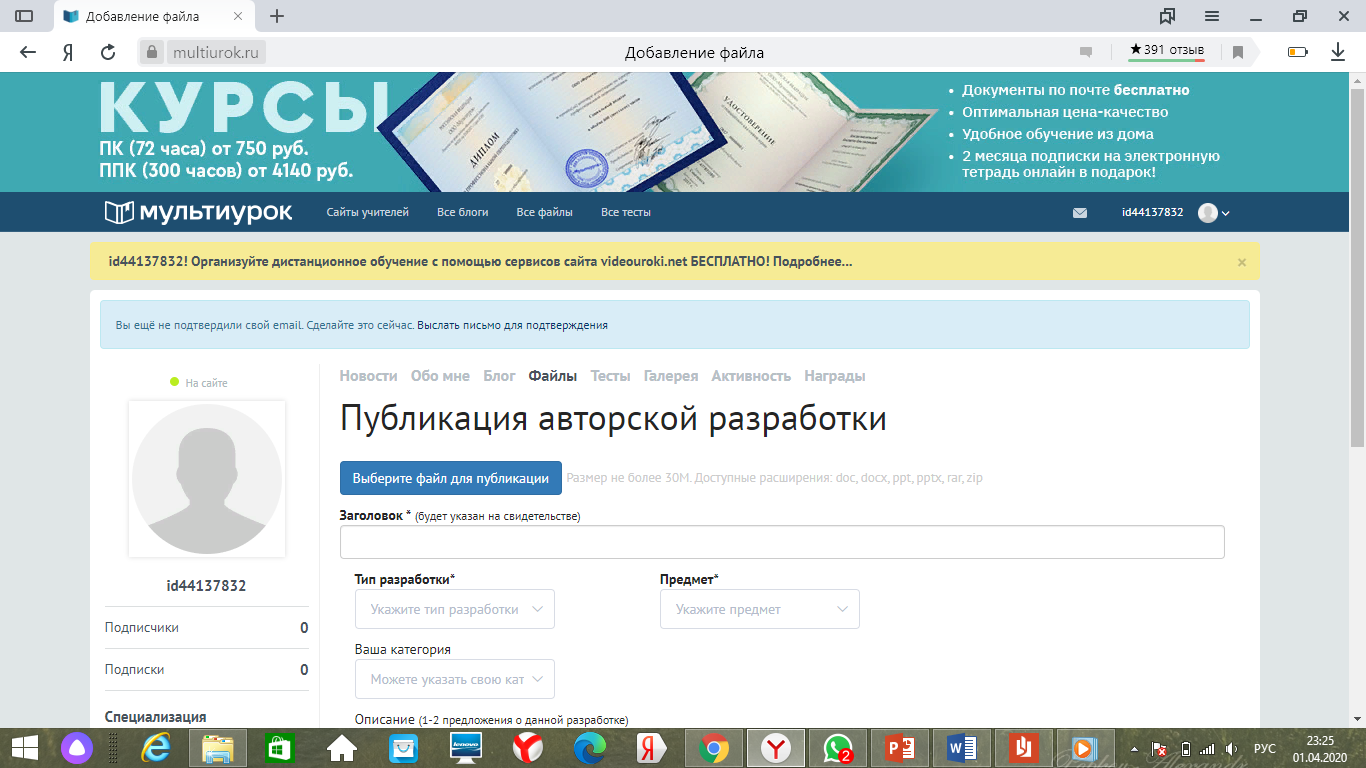1366x768 pixels.
Task: Dismiss the yellow videouroki.net notification banner
Action: coord(1242,262)
